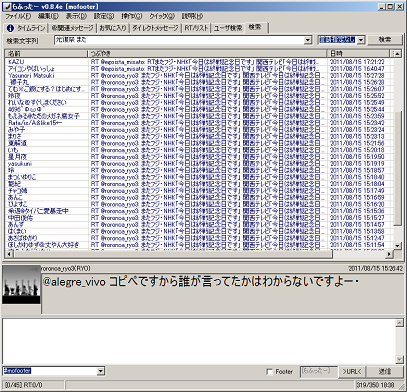Switch to the @関連メッセージ tab
The width and height of the screenshot is (407, 392).
click(x=72, y=28)
